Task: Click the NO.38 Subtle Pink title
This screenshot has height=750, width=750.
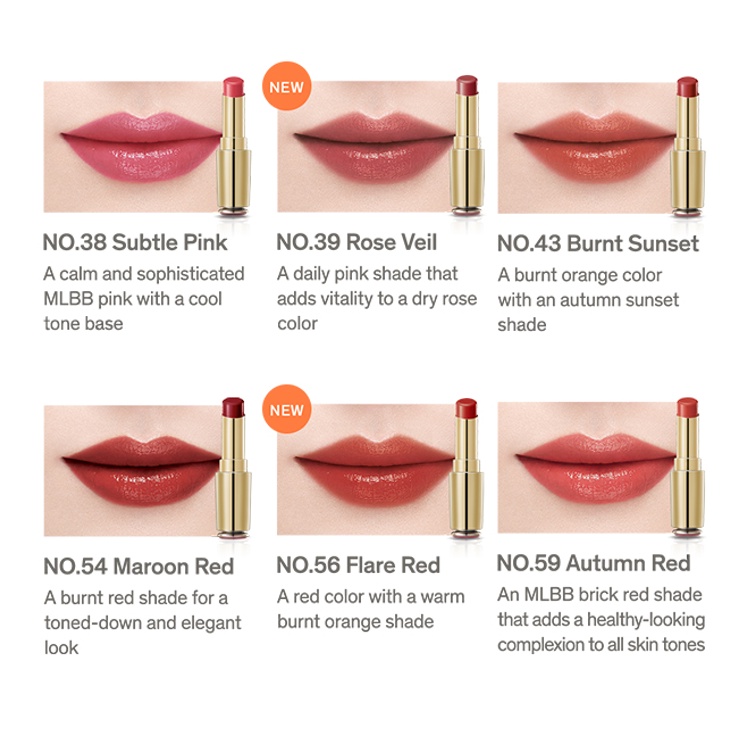Action: click(x=135, y=242)
